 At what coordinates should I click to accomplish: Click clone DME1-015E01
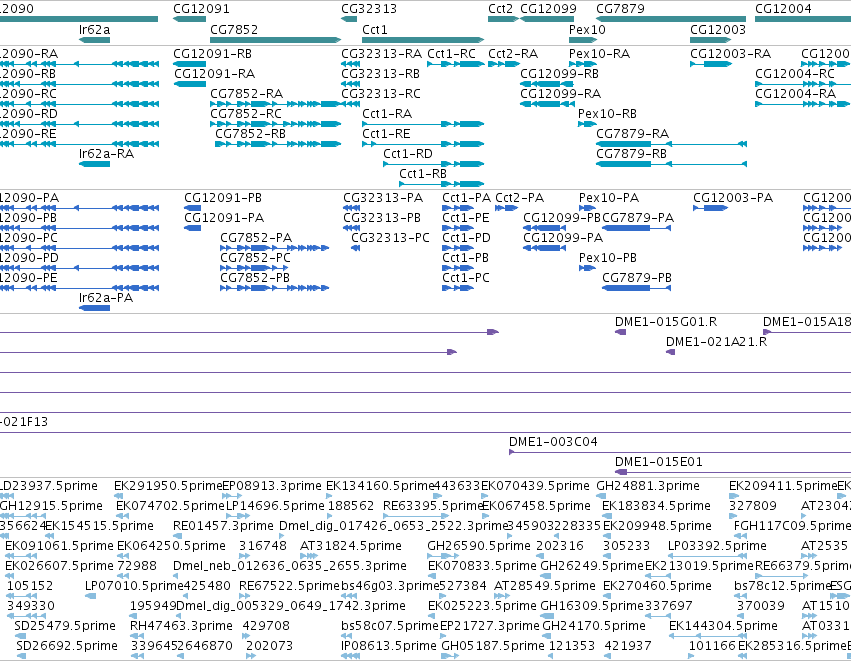tap(733, 472)
